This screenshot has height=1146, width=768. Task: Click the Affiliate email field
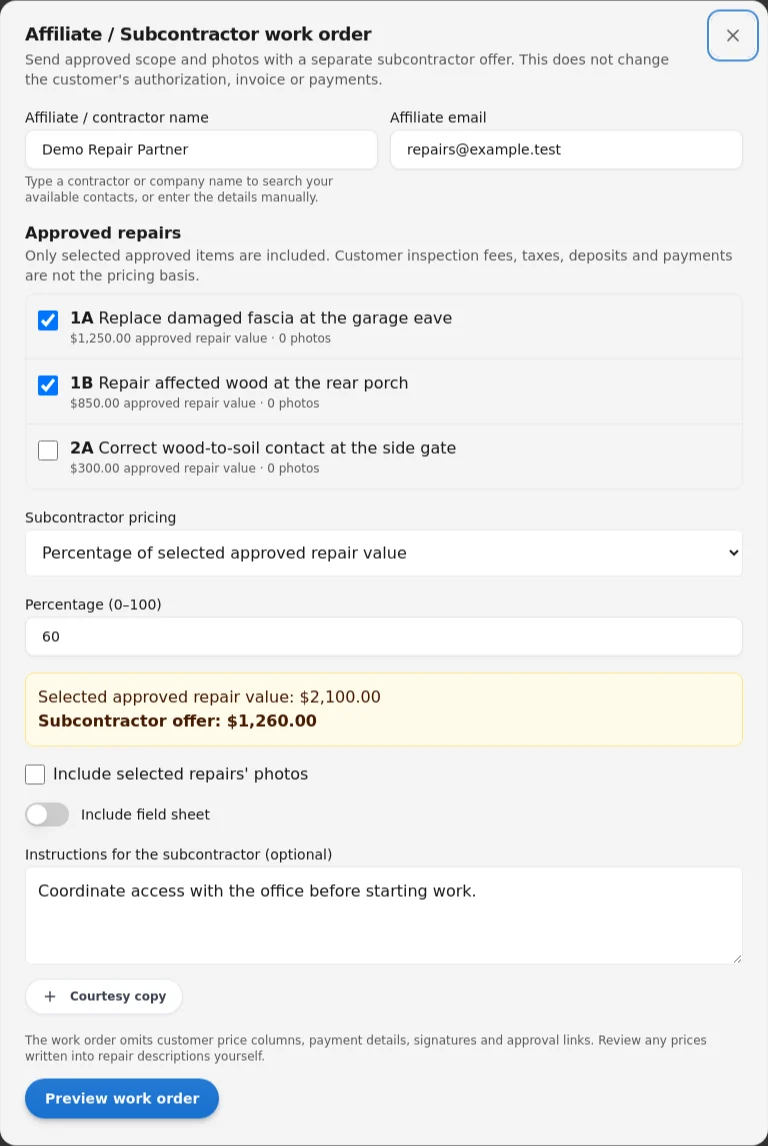click(566, 150)
